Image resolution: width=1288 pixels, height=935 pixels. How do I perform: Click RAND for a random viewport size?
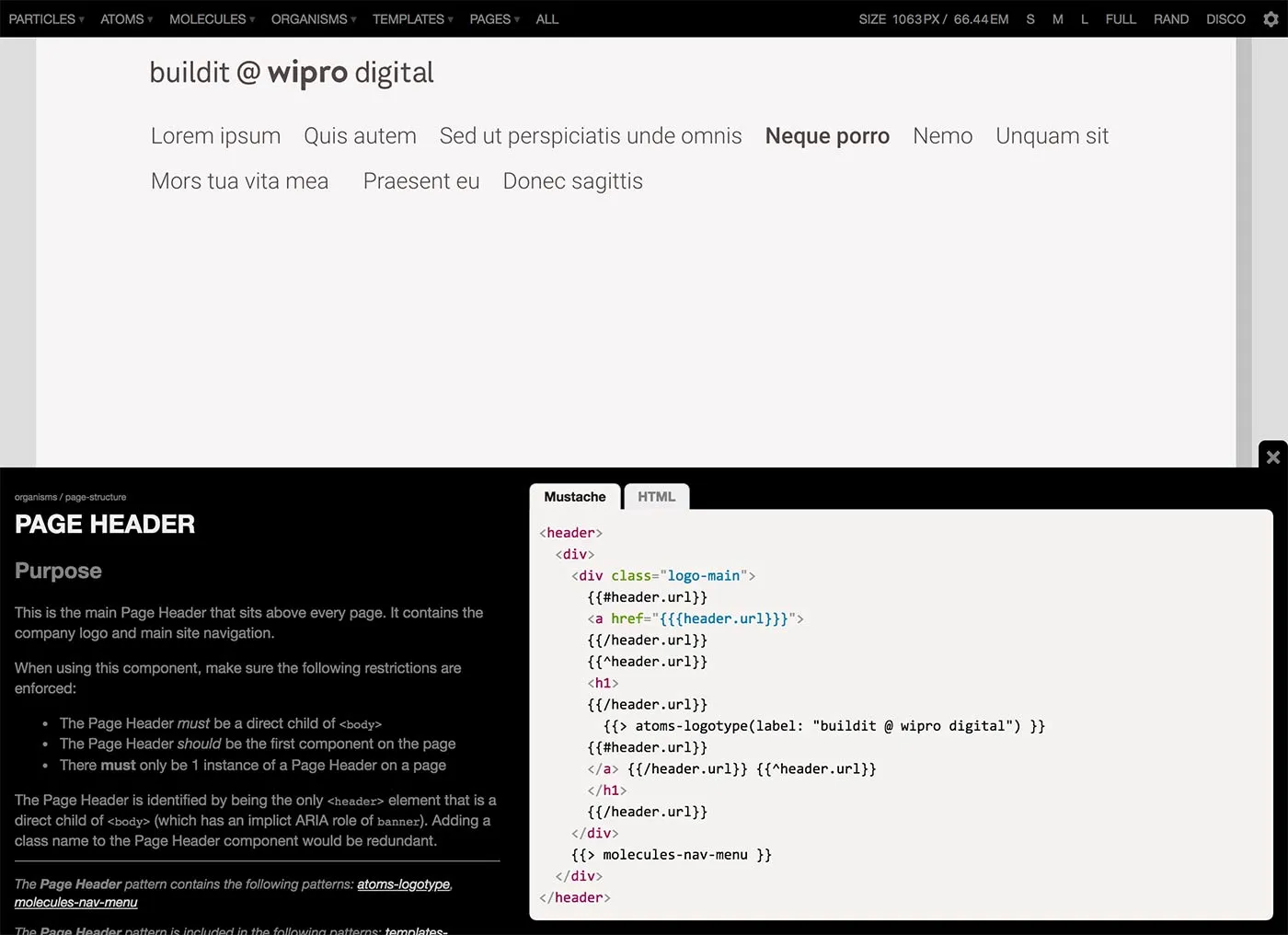pyautogui.click(x=1171, y=18)
